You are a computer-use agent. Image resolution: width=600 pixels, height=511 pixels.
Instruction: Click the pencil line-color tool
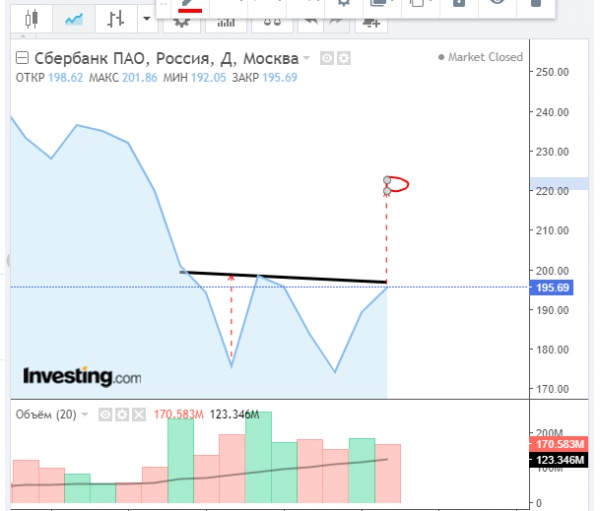pos(190,6)
